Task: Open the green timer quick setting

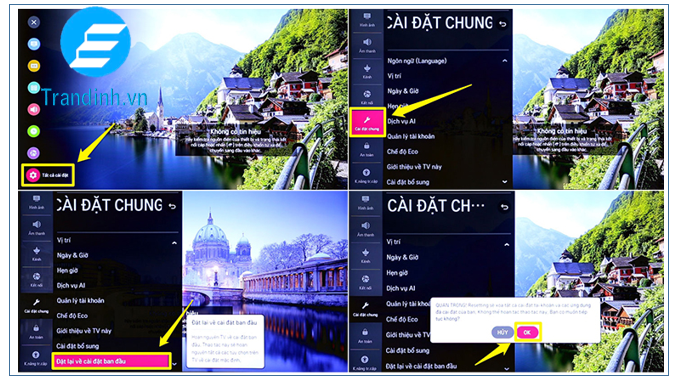Action: (x=34, y=131)
